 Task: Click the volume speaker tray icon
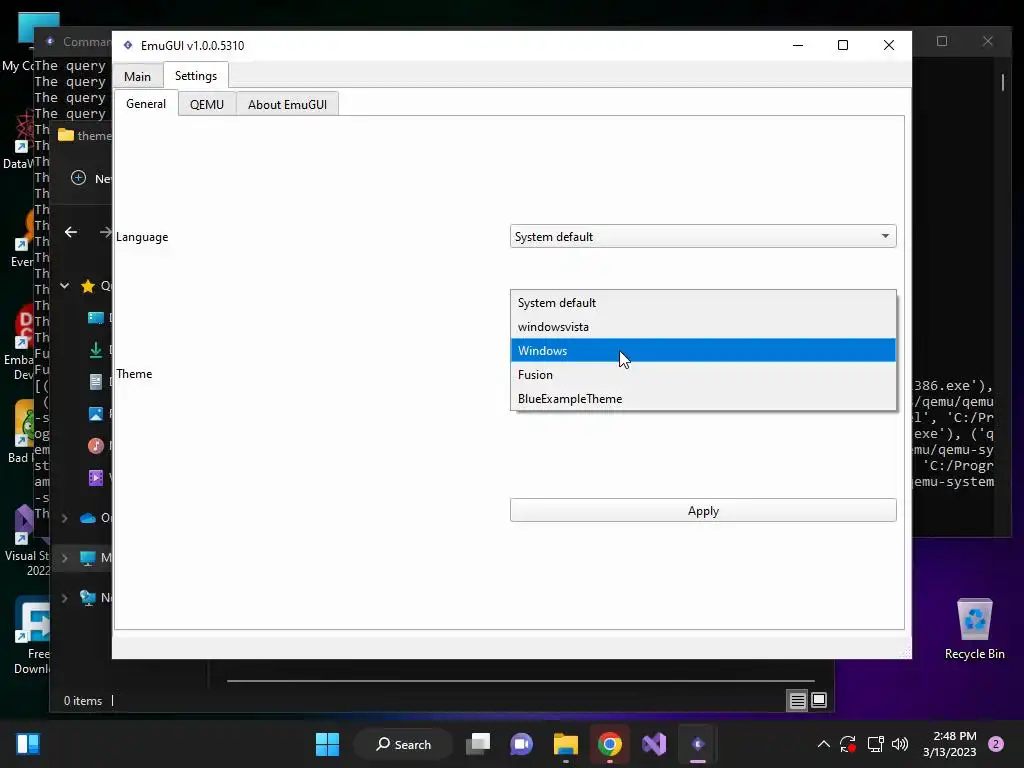(x=900, y=744)
